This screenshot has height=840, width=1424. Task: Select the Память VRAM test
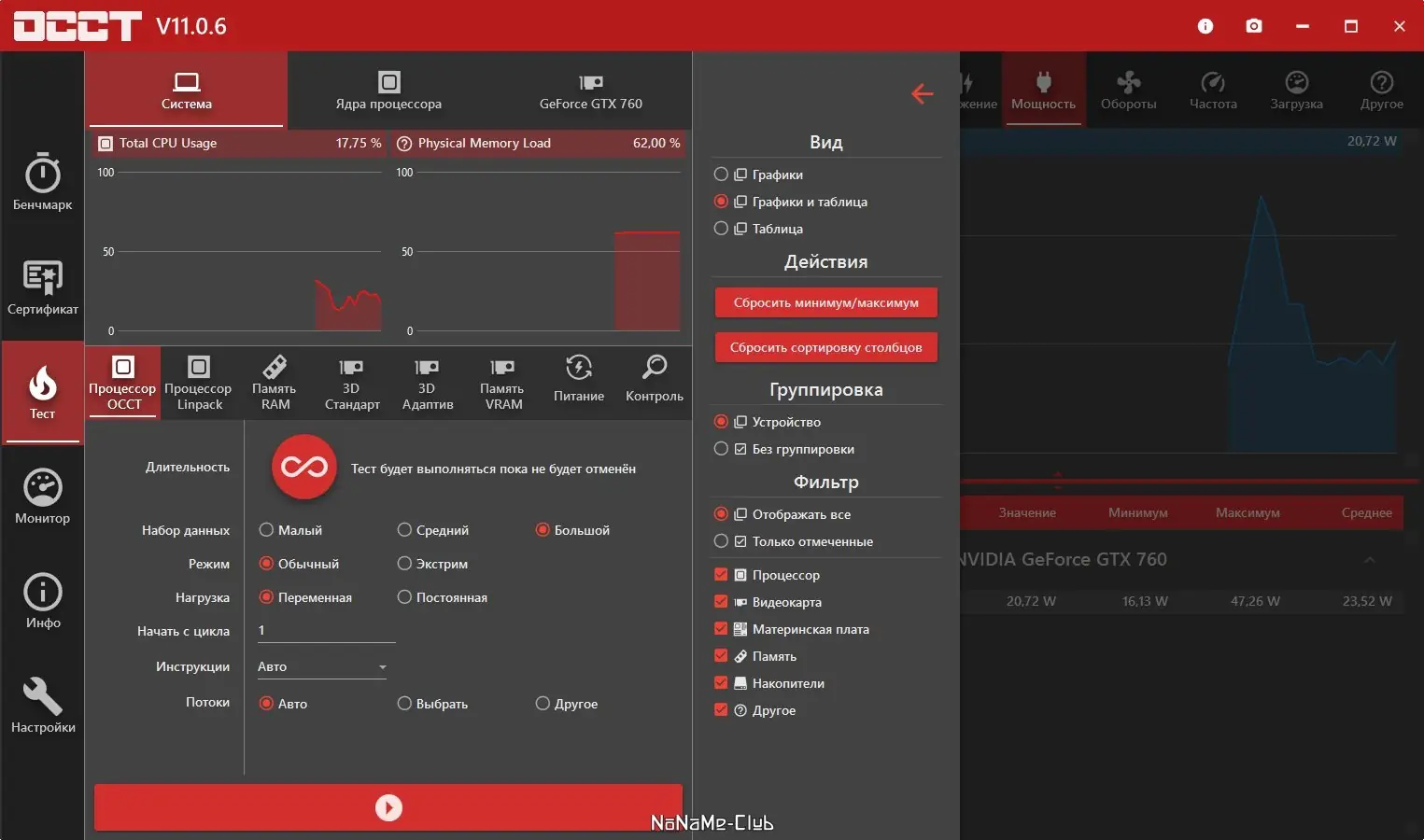(x=502, y=384)
